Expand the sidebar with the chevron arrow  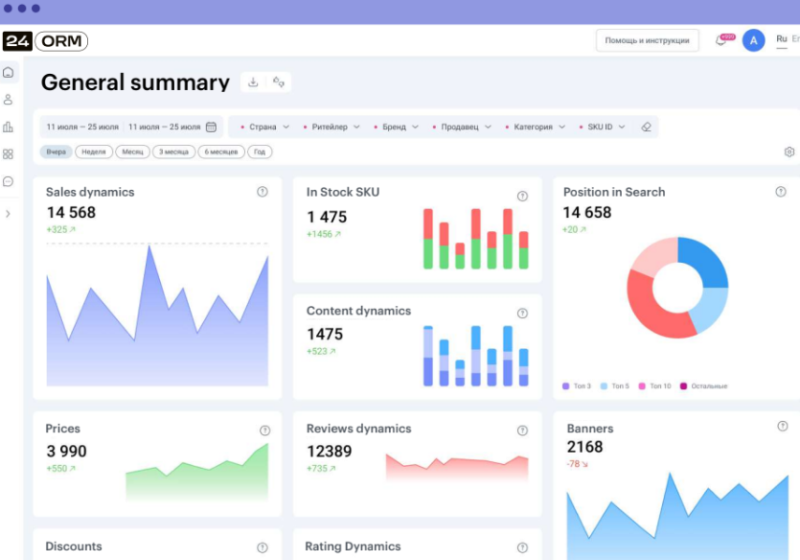8,214
